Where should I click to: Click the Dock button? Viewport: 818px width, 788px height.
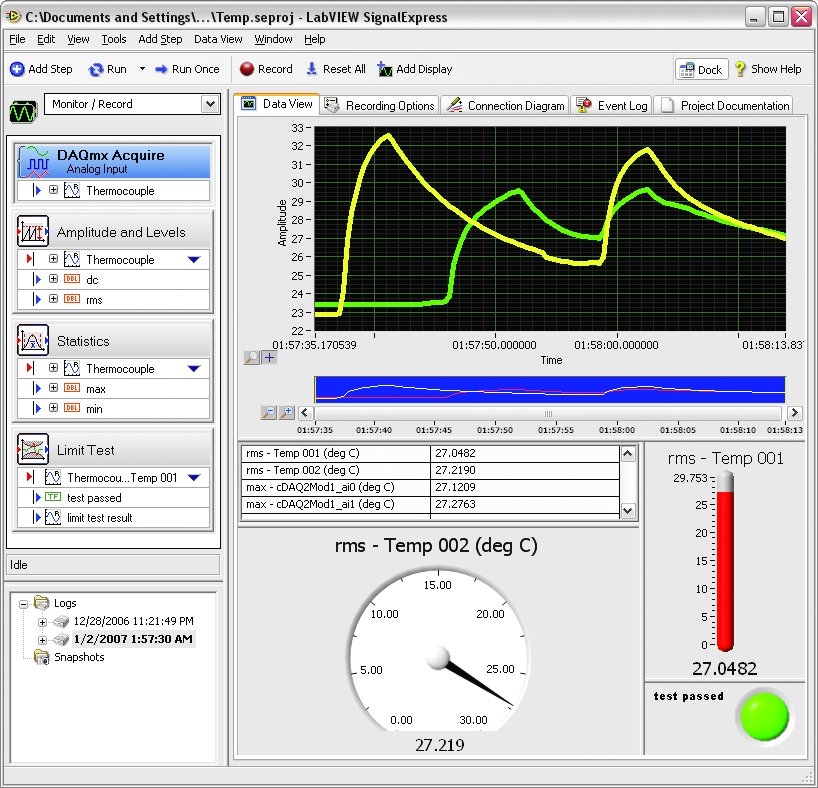699,69
